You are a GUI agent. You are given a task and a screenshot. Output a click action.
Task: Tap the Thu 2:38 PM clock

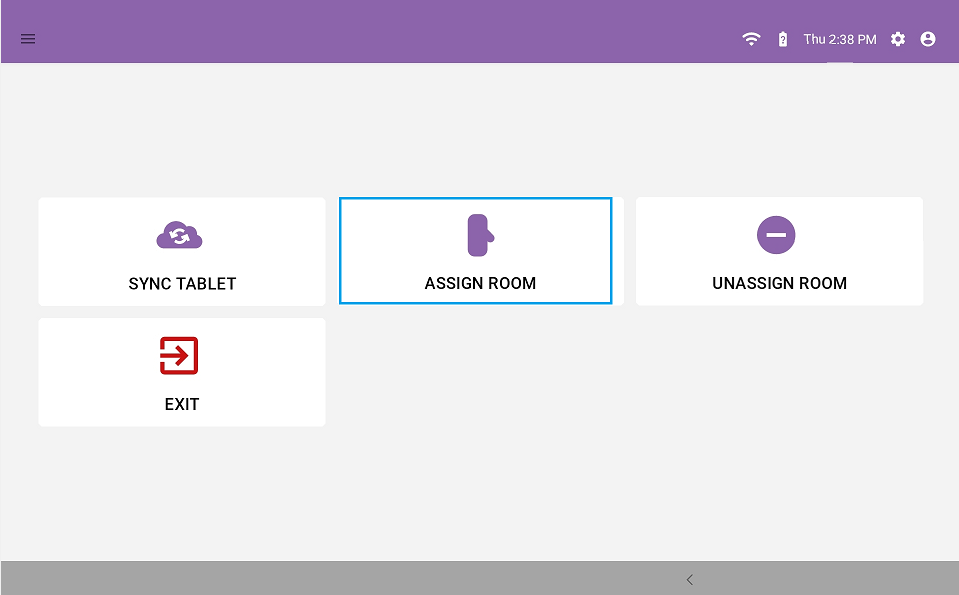pyautogui.click(x=839, y=39)
